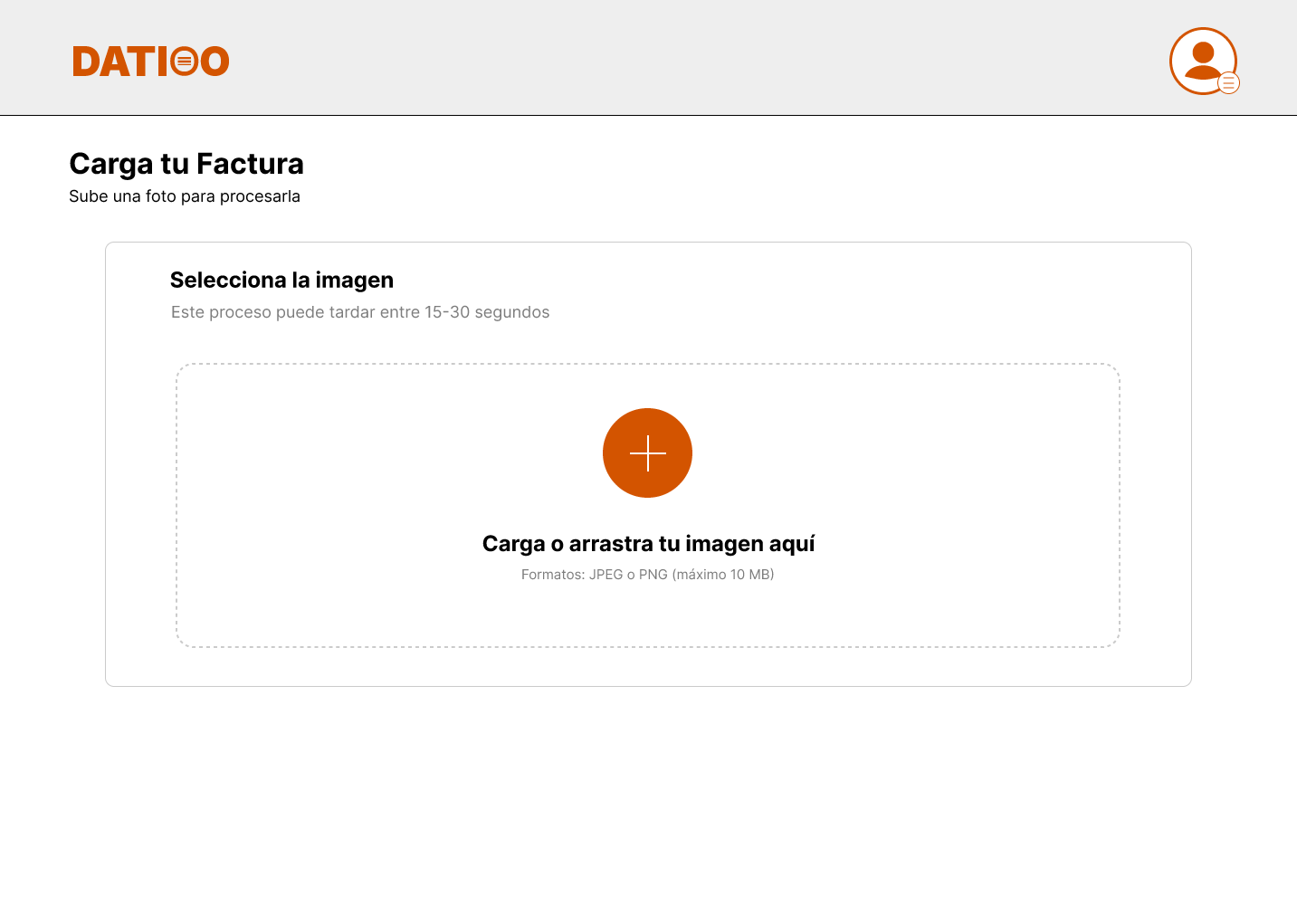Click 'Carga o arrastra tu imagen aquí'

point(647,543)
